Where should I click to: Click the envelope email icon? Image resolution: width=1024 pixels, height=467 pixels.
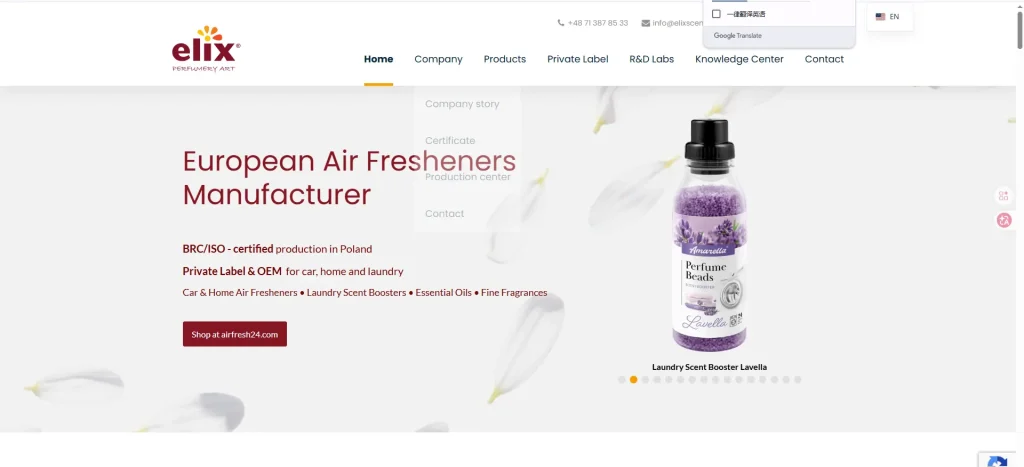click(x=645, y=23)
